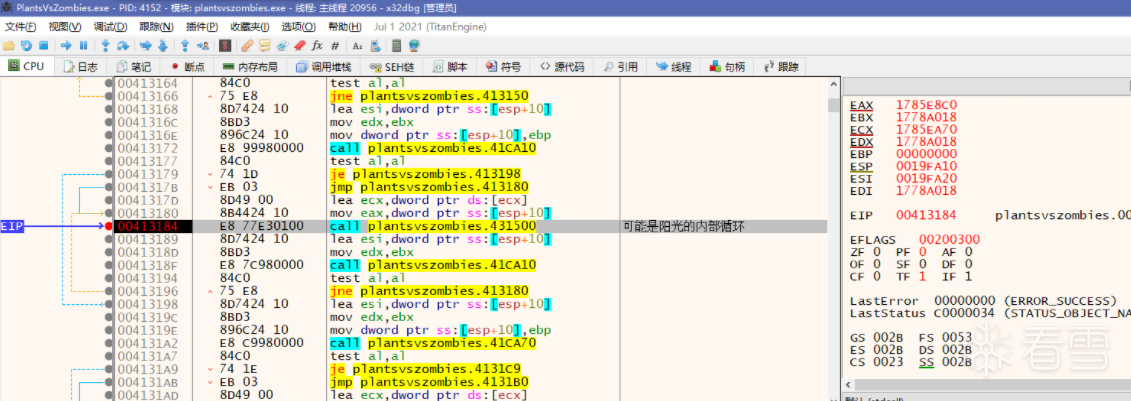This screenshot has height=401, width=1131.
Task: Switch to the 源代码 tab
Action: (562, 67)
